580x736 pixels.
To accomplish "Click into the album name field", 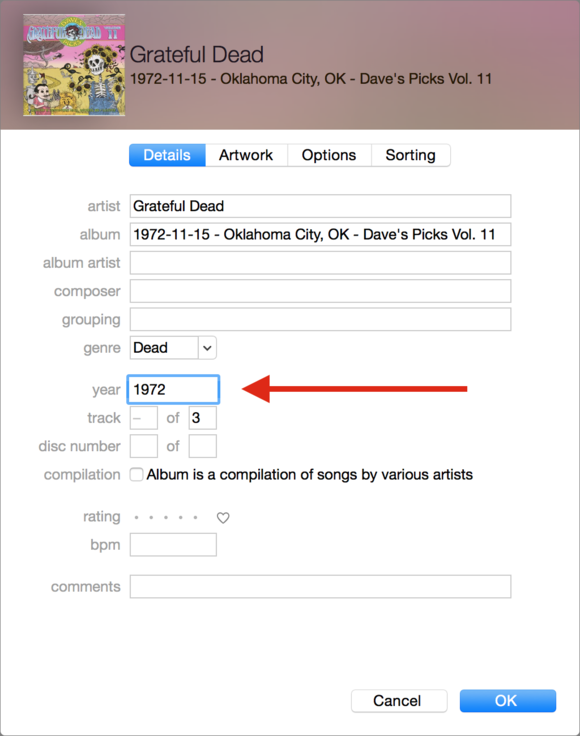I will [321, 234].
